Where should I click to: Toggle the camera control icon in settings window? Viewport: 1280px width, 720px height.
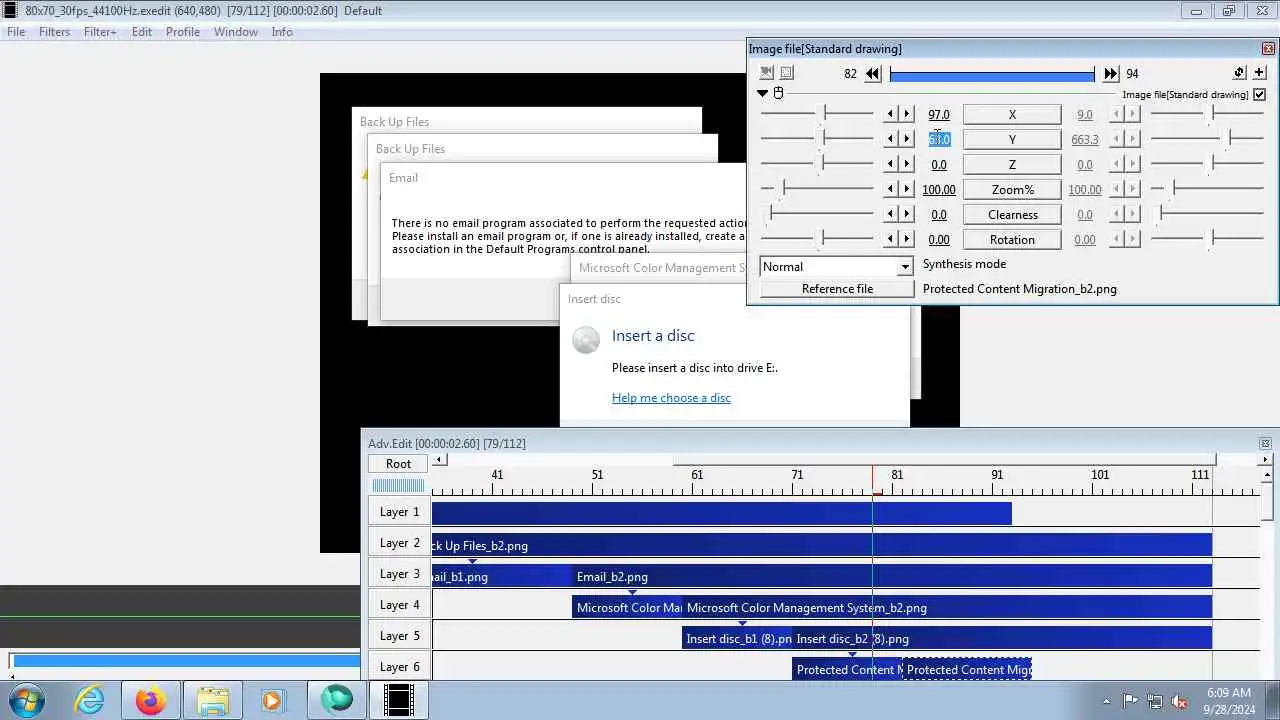(766, 73)
